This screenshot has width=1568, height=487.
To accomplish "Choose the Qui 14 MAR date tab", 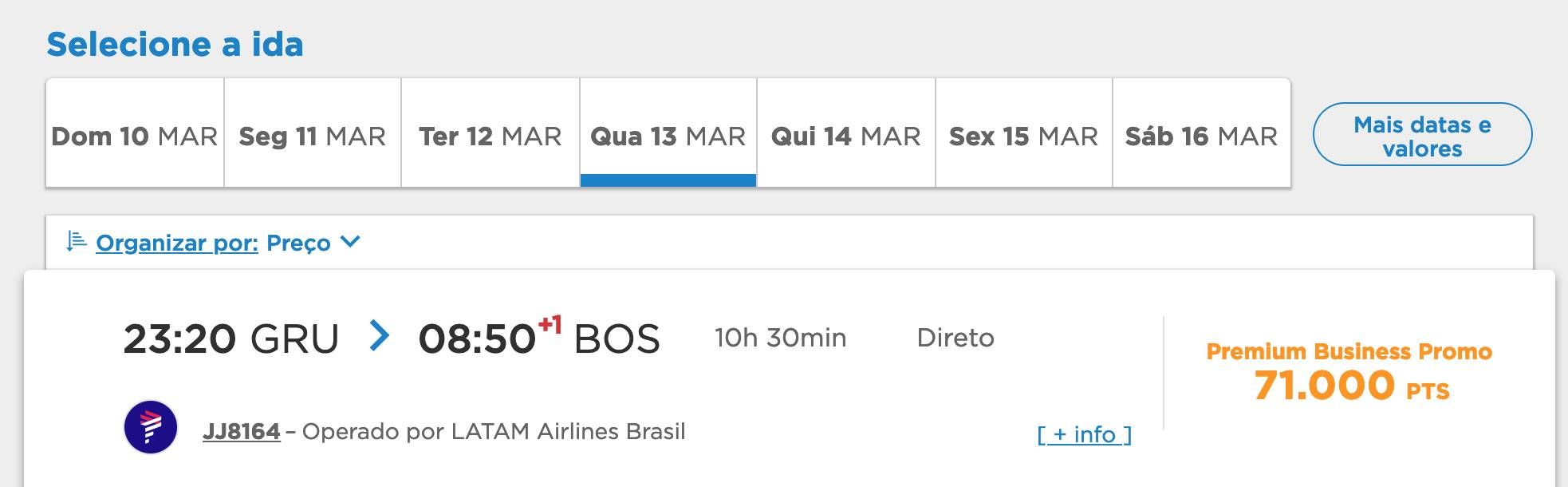I will tap(846, 133).
